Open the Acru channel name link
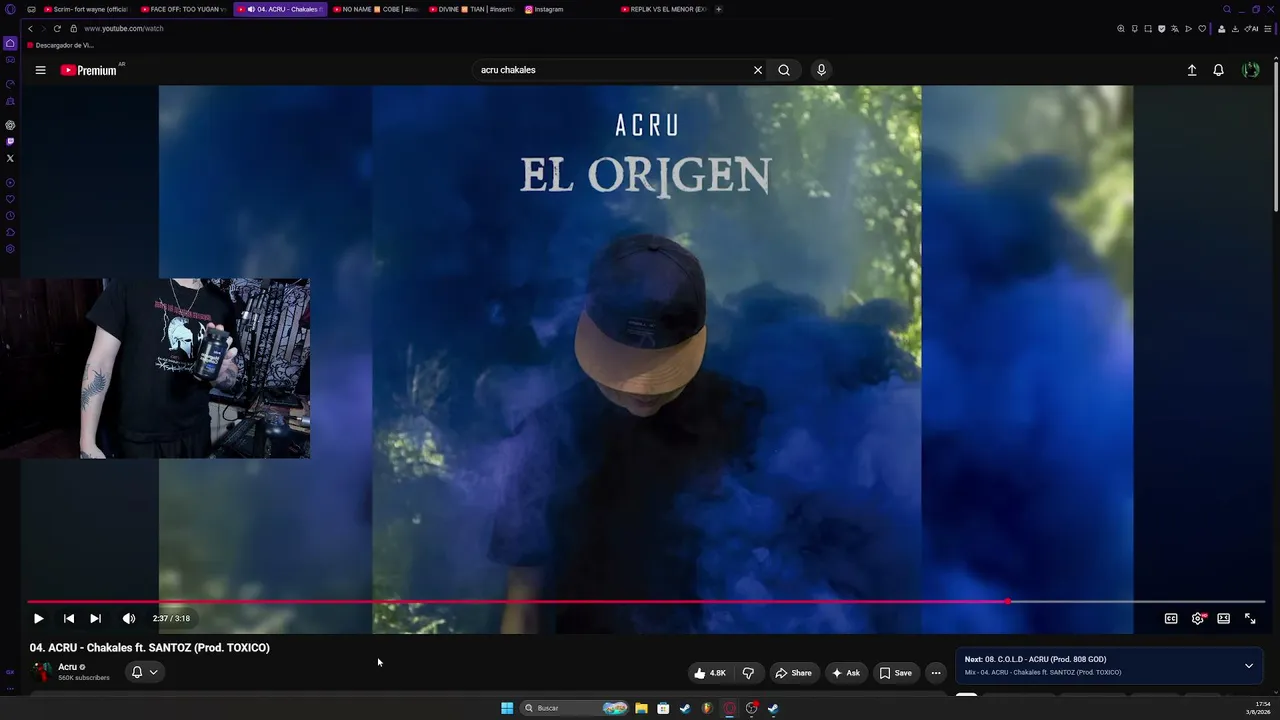The image size is (1280, 720). pyautogui.click(x=67, y=667)
